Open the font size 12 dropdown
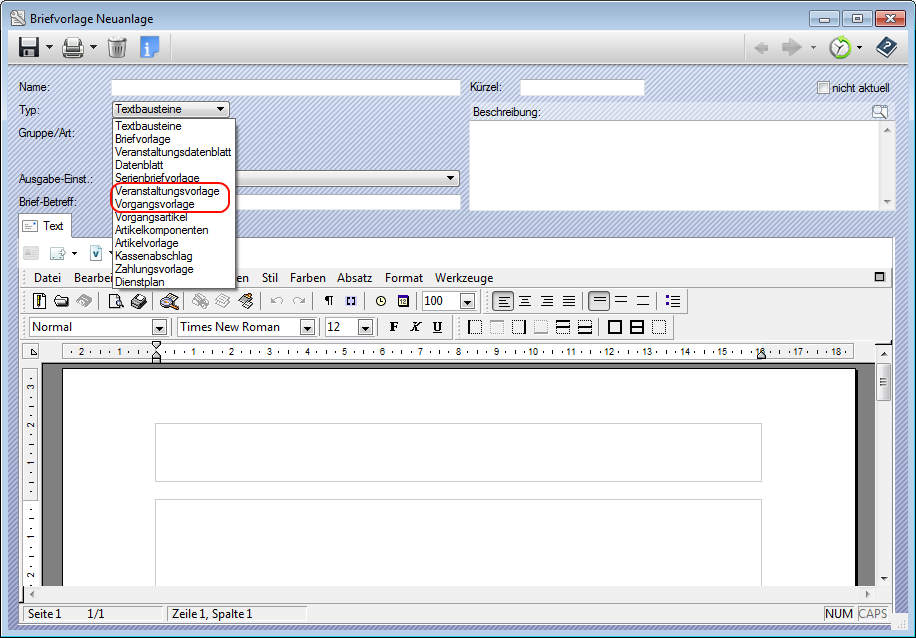The image size is (916, 638). pos(365,327)
